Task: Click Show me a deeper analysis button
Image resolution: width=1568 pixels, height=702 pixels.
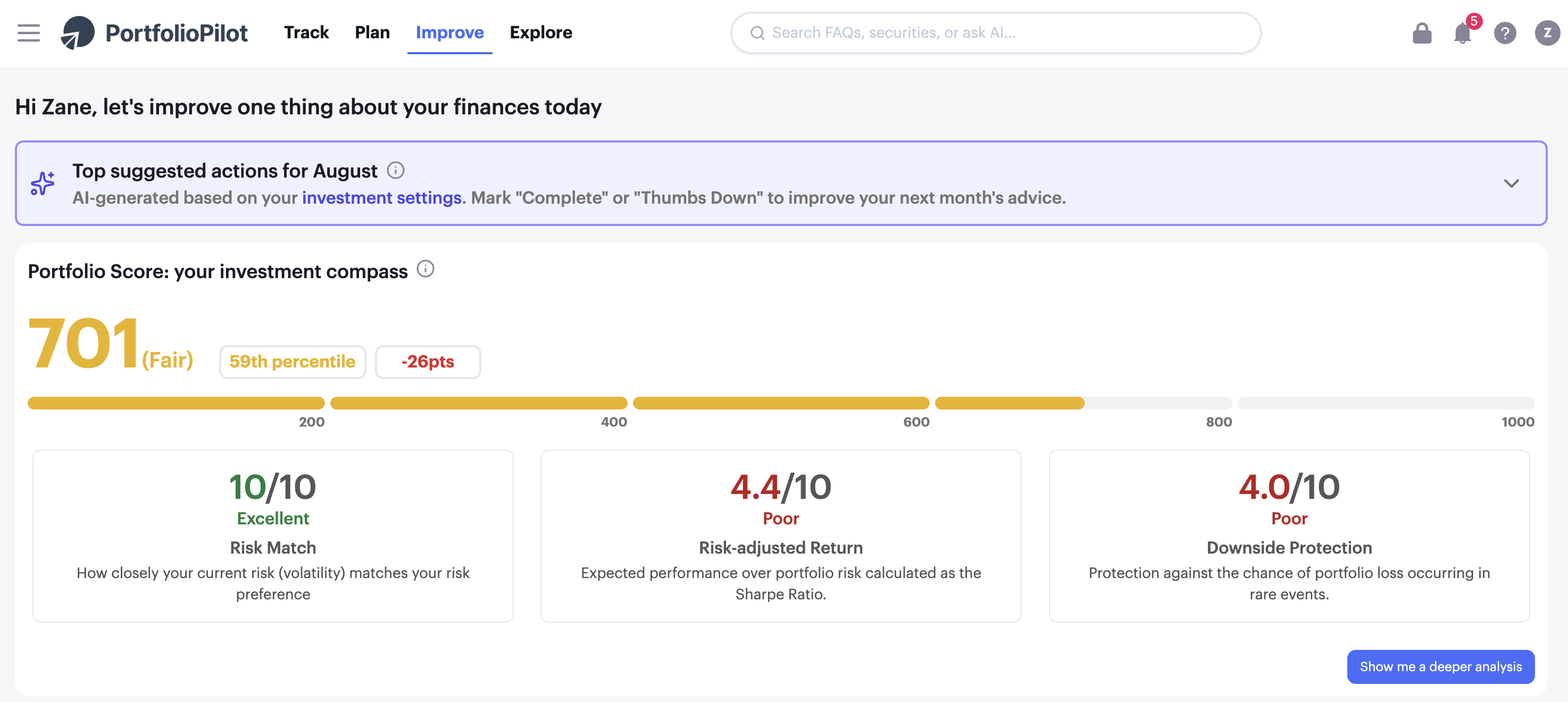Action: pos(1440,667)
